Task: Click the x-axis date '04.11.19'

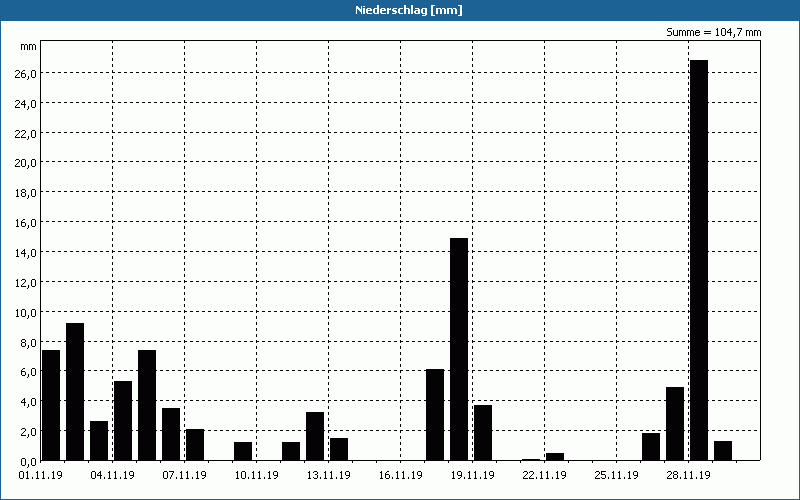Action: [113, 476]
